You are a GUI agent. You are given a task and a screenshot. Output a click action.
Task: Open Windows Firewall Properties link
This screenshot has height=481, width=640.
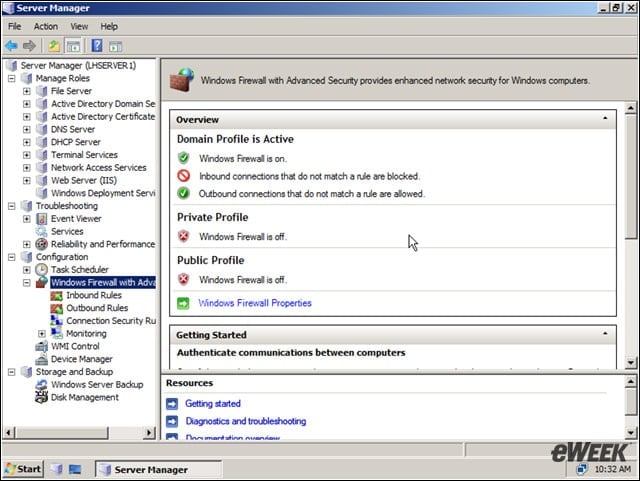point(255,303)
